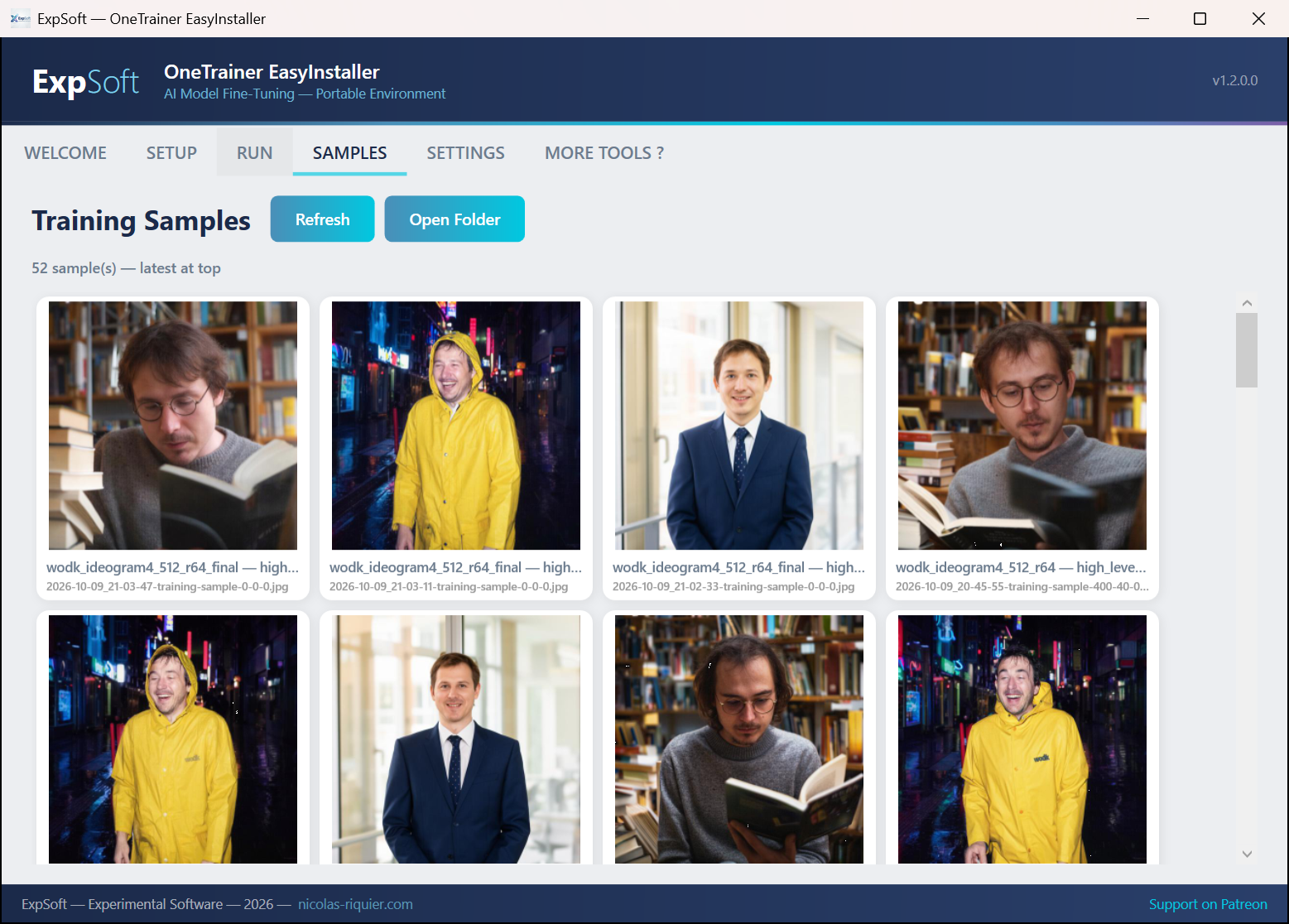Click the Refresh button
The width and height of the screenshot is (1289, 924).
click(323, 219)
